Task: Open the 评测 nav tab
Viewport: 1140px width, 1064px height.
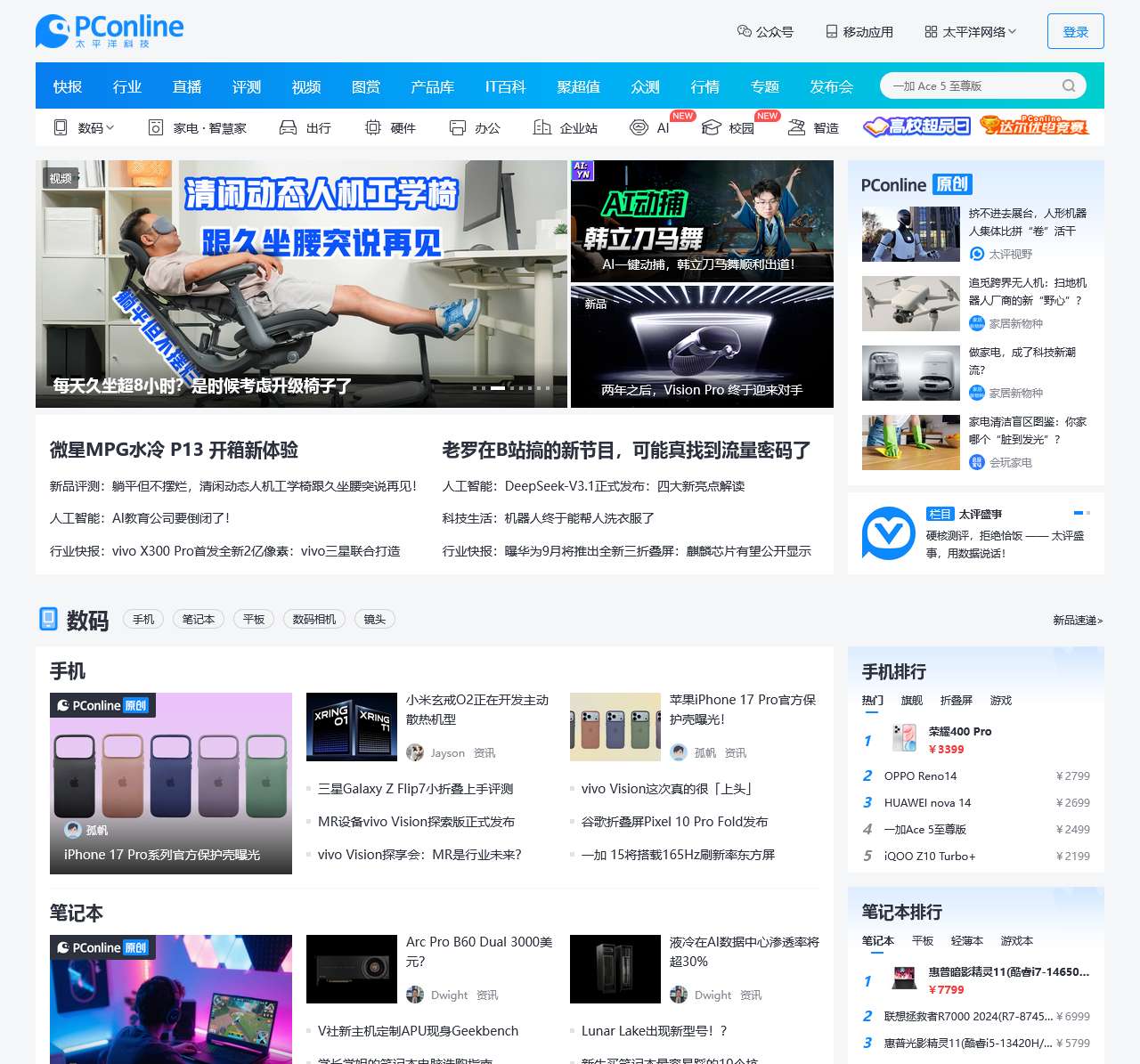Action: pyautogui.click(x=247, y=86)
